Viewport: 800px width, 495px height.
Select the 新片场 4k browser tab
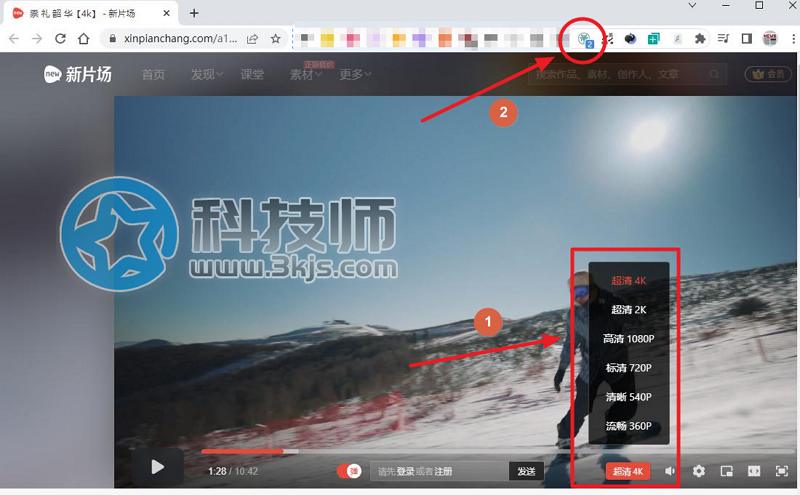point(92,13)
